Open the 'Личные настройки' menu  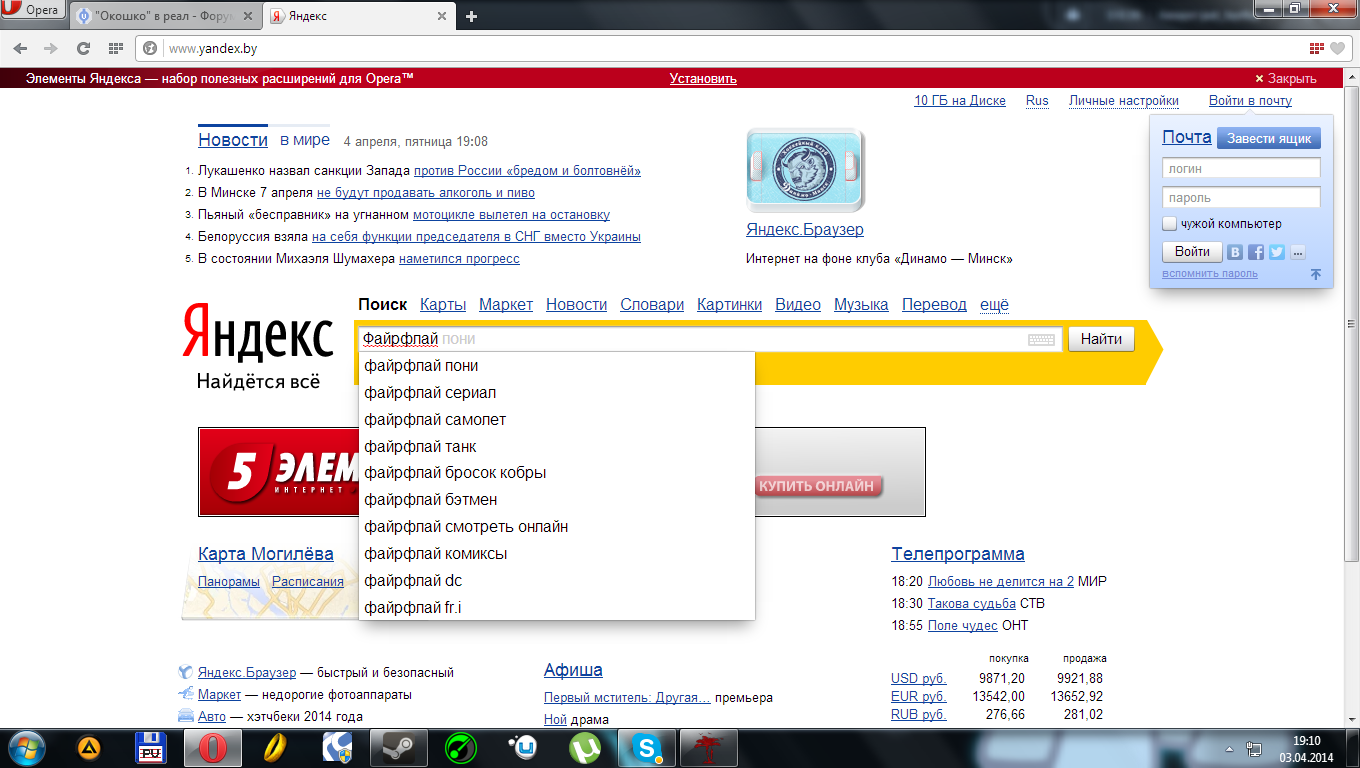[x=1124, y=101]
